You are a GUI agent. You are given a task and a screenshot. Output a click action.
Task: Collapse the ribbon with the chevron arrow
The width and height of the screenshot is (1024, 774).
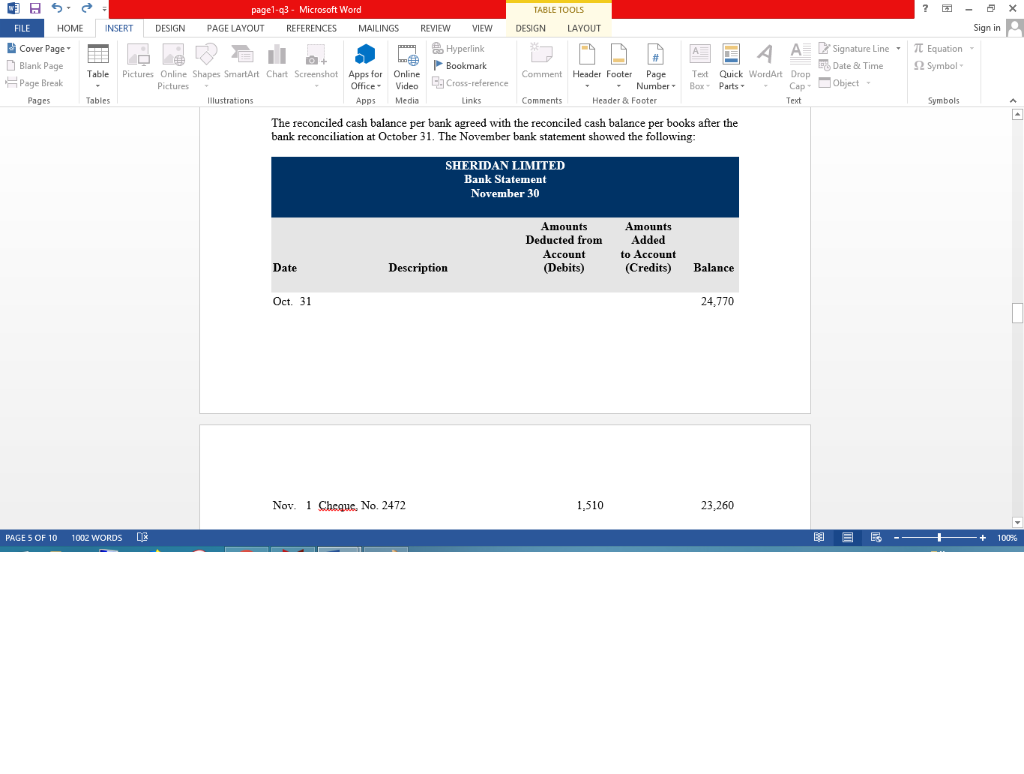pyautogui.click(x=1012, y=99)
